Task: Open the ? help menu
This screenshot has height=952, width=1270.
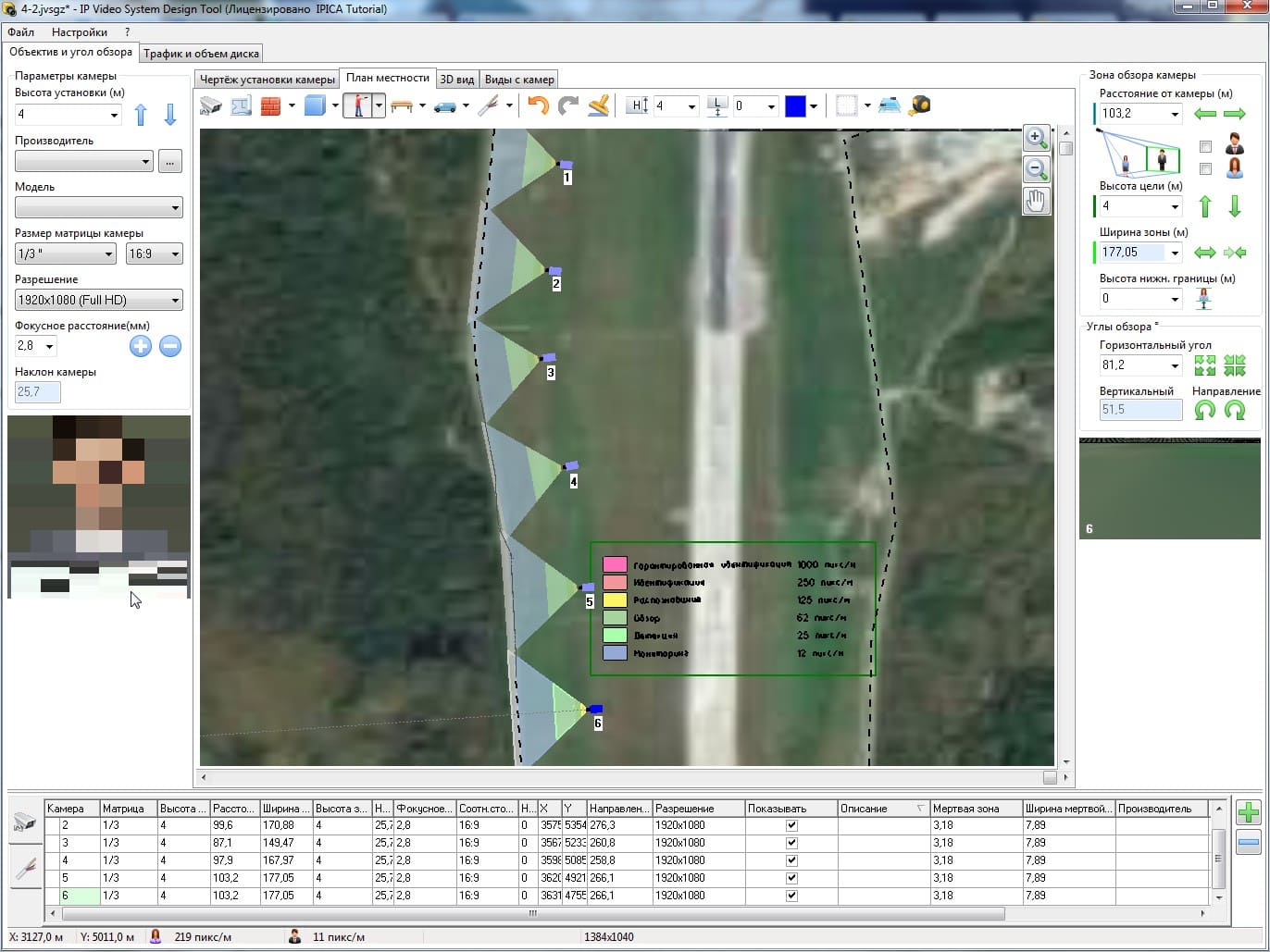Action: [x=128, y=31]
